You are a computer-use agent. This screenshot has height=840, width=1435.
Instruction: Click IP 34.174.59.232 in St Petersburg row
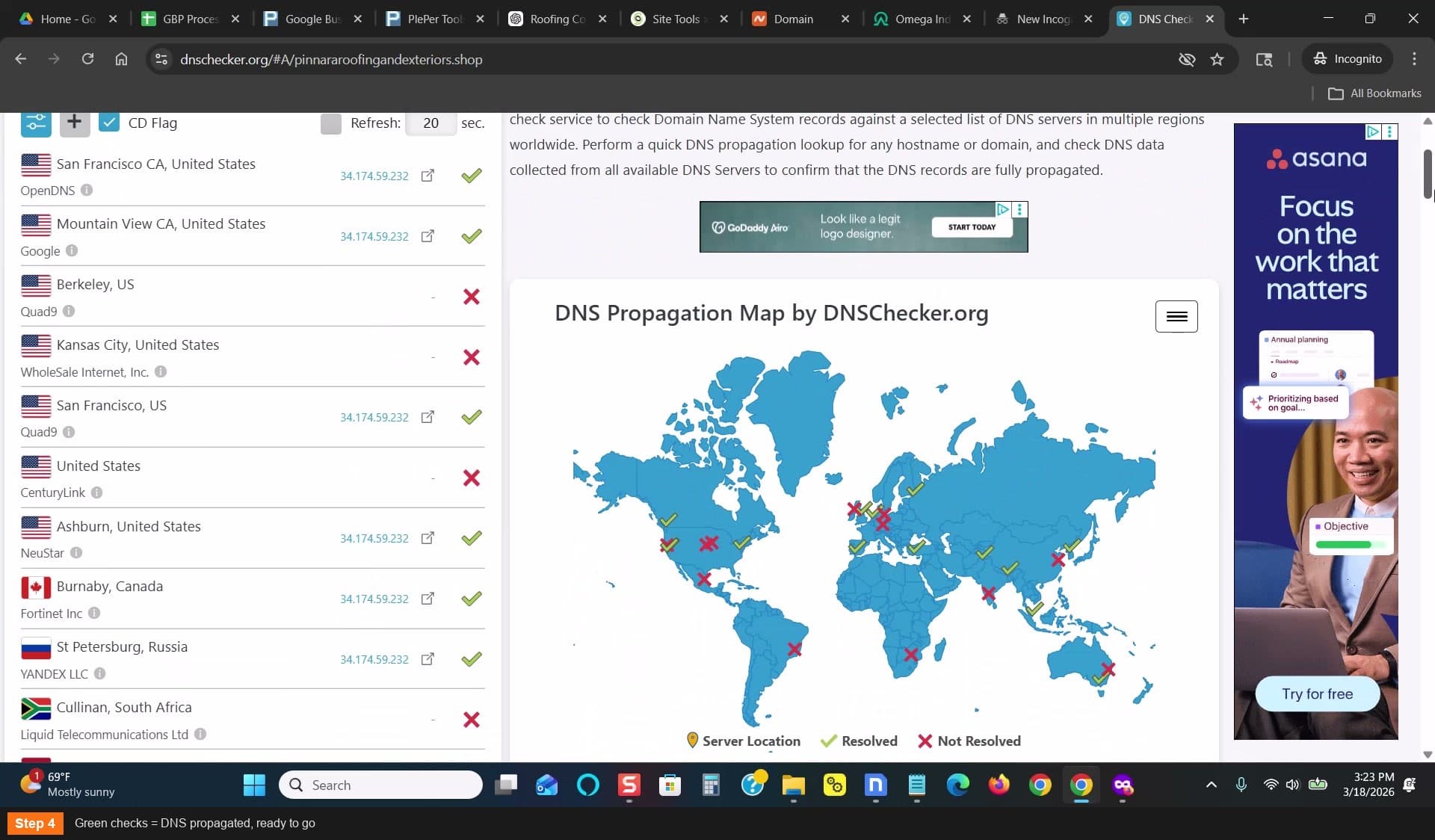(374, 660)
